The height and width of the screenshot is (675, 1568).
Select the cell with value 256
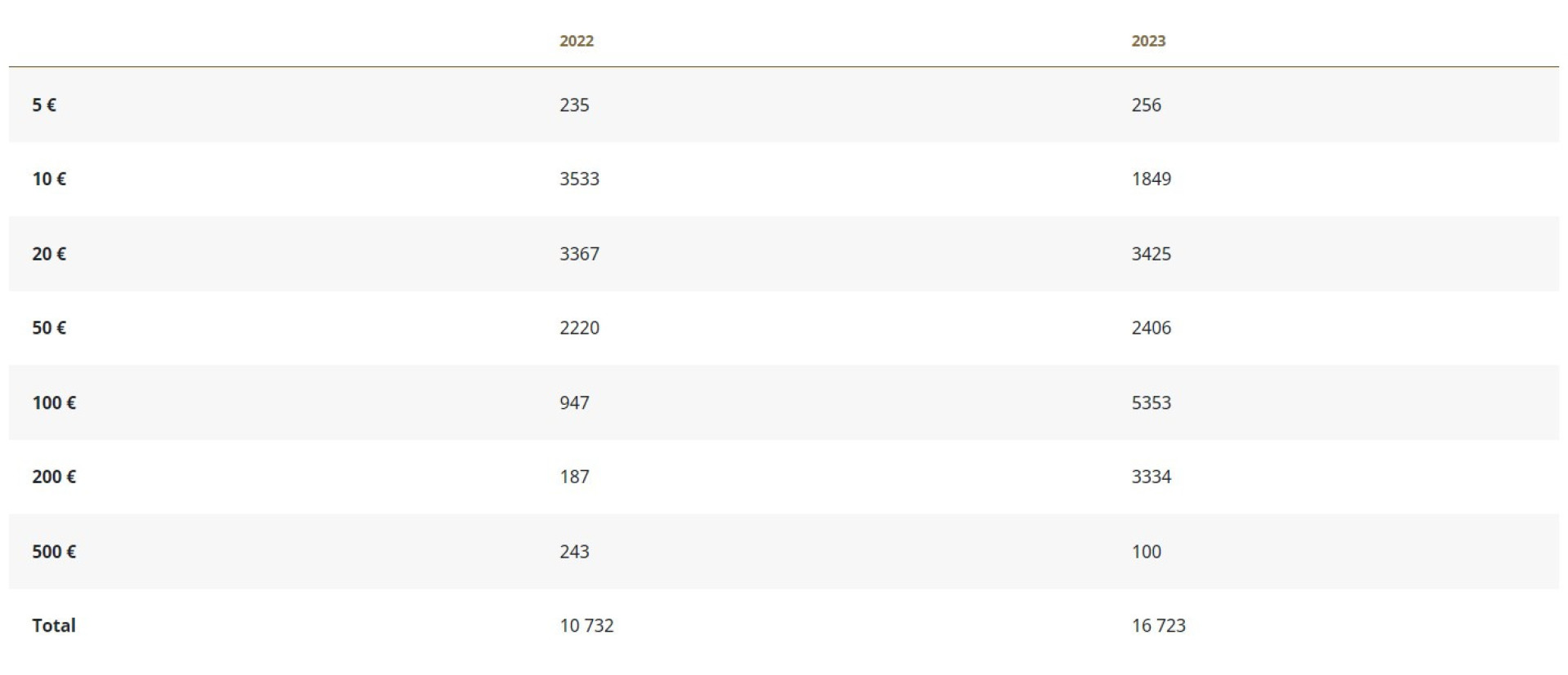(x=1146, y=105)
